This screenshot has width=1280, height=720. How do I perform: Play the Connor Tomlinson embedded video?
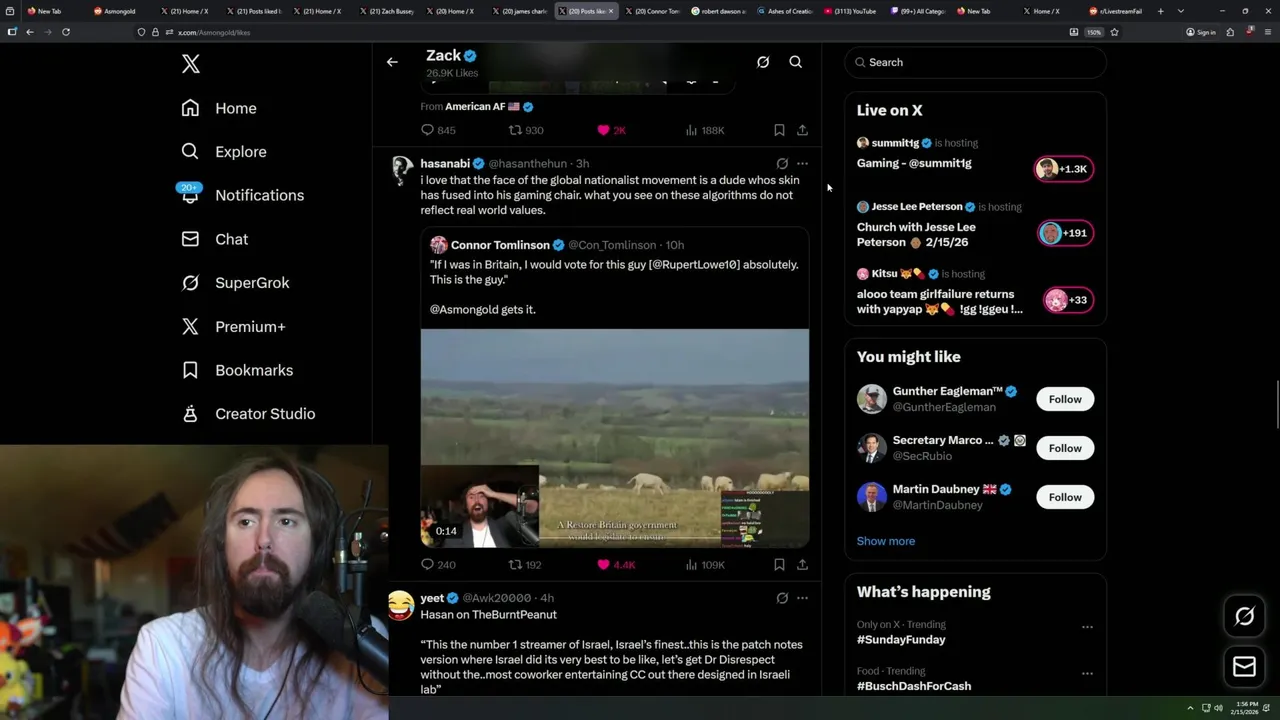tap(615, 438)
